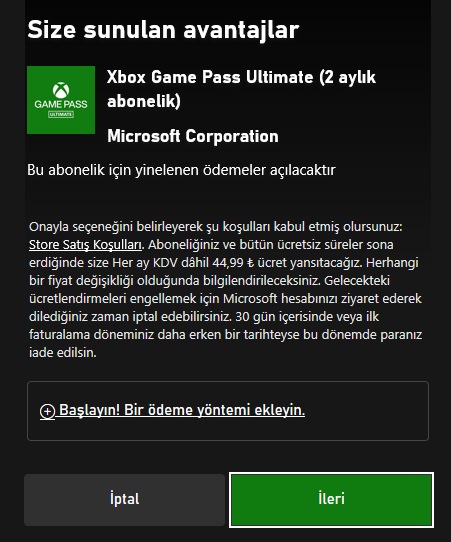Click the Onayla seçeneğini belirleyerek terms line

coord(216,227)
